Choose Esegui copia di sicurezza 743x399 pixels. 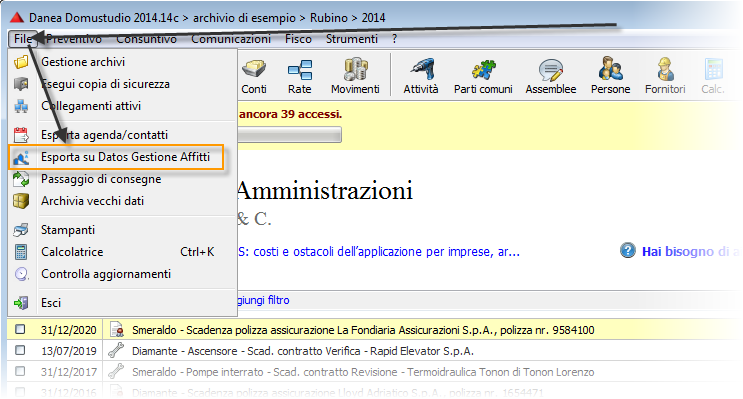coord(105,84)
